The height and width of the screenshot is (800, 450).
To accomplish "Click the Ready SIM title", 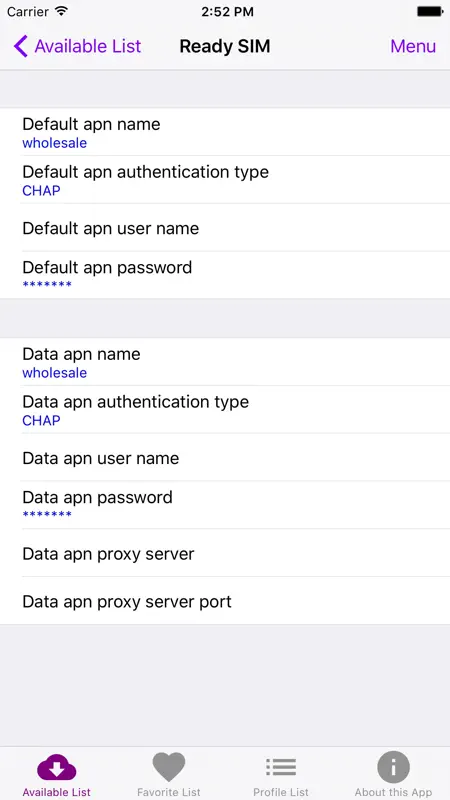I will point(225,46).
